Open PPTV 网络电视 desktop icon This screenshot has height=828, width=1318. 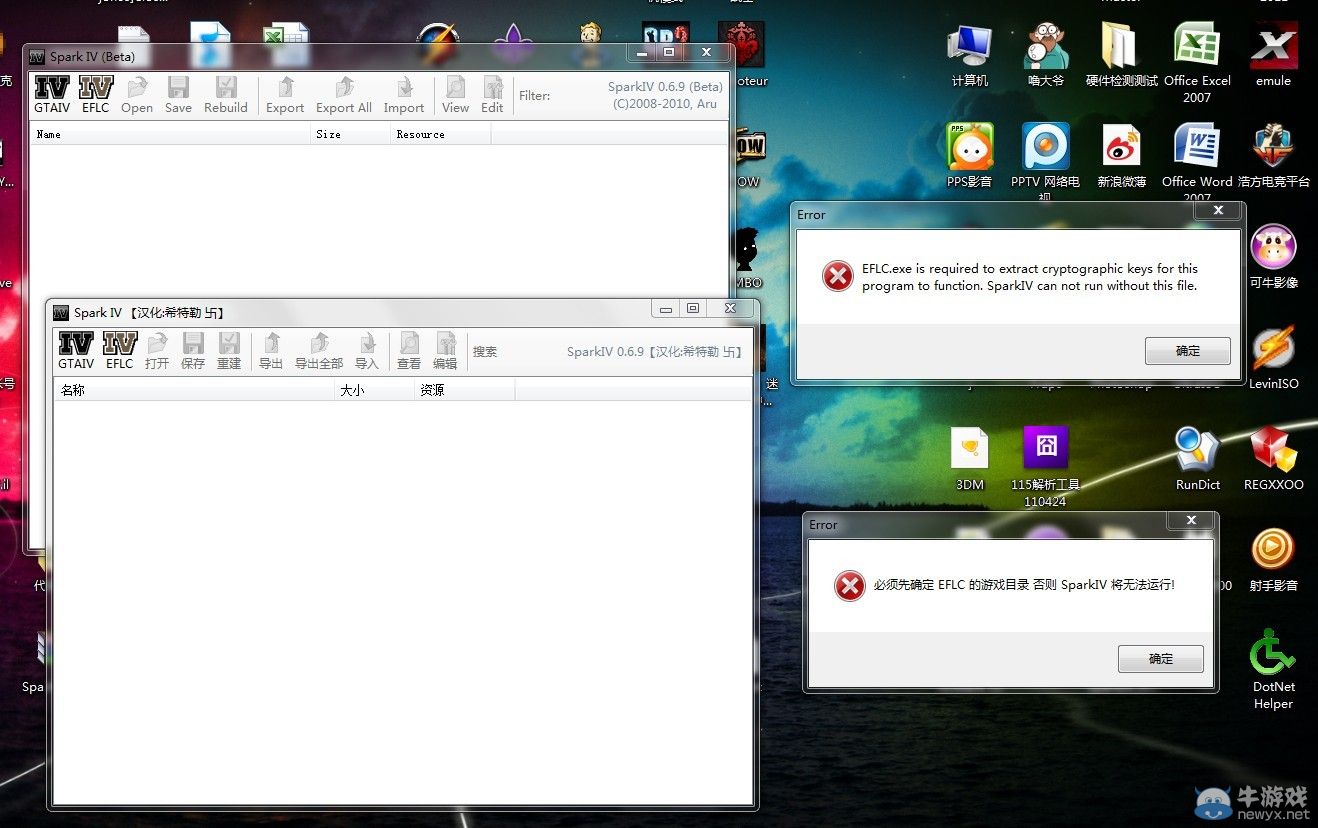pyautogui.click(x=1046, y=162)
